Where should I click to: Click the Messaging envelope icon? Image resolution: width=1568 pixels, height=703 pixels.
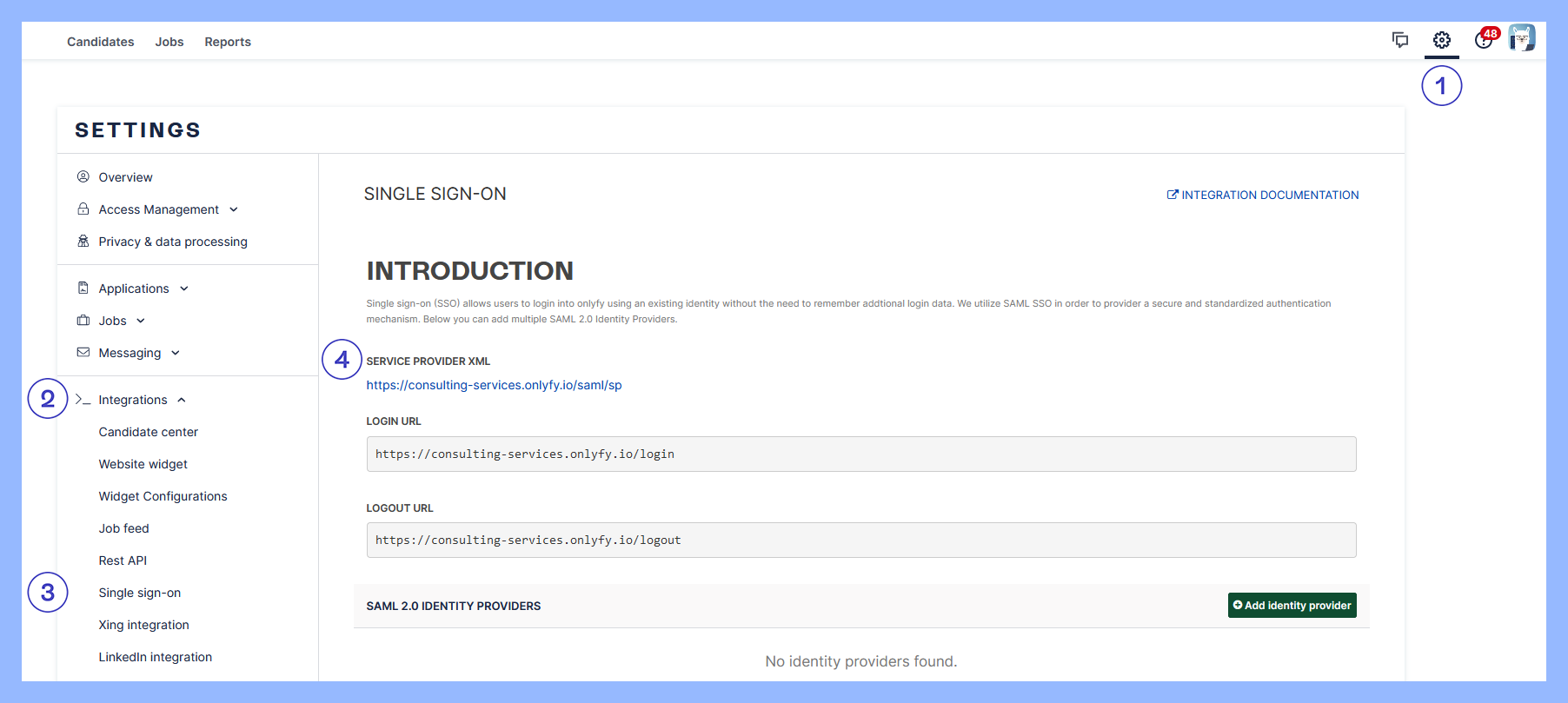click(x=83, y=353)
